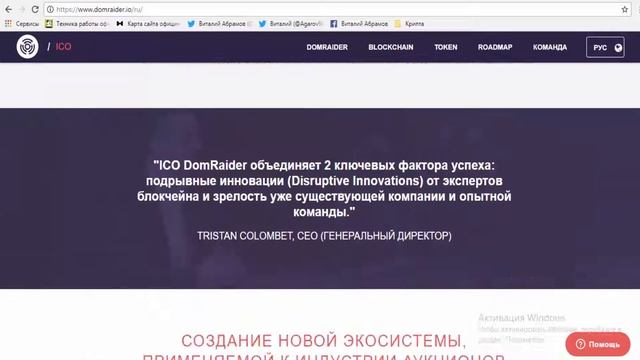Click the DomRaider round logo
The height and width of the screenshot is (360, 640).
point(27,47)
